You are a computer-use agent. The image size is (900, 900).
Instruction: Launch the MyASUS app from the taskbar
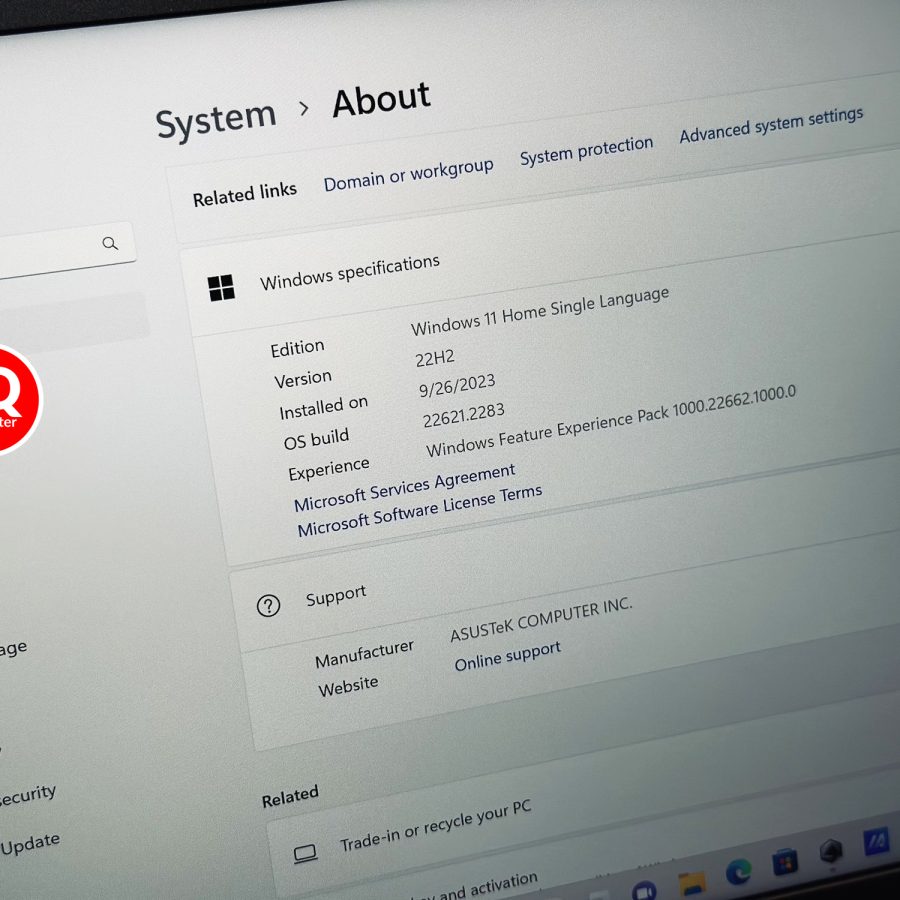point(876,842)
